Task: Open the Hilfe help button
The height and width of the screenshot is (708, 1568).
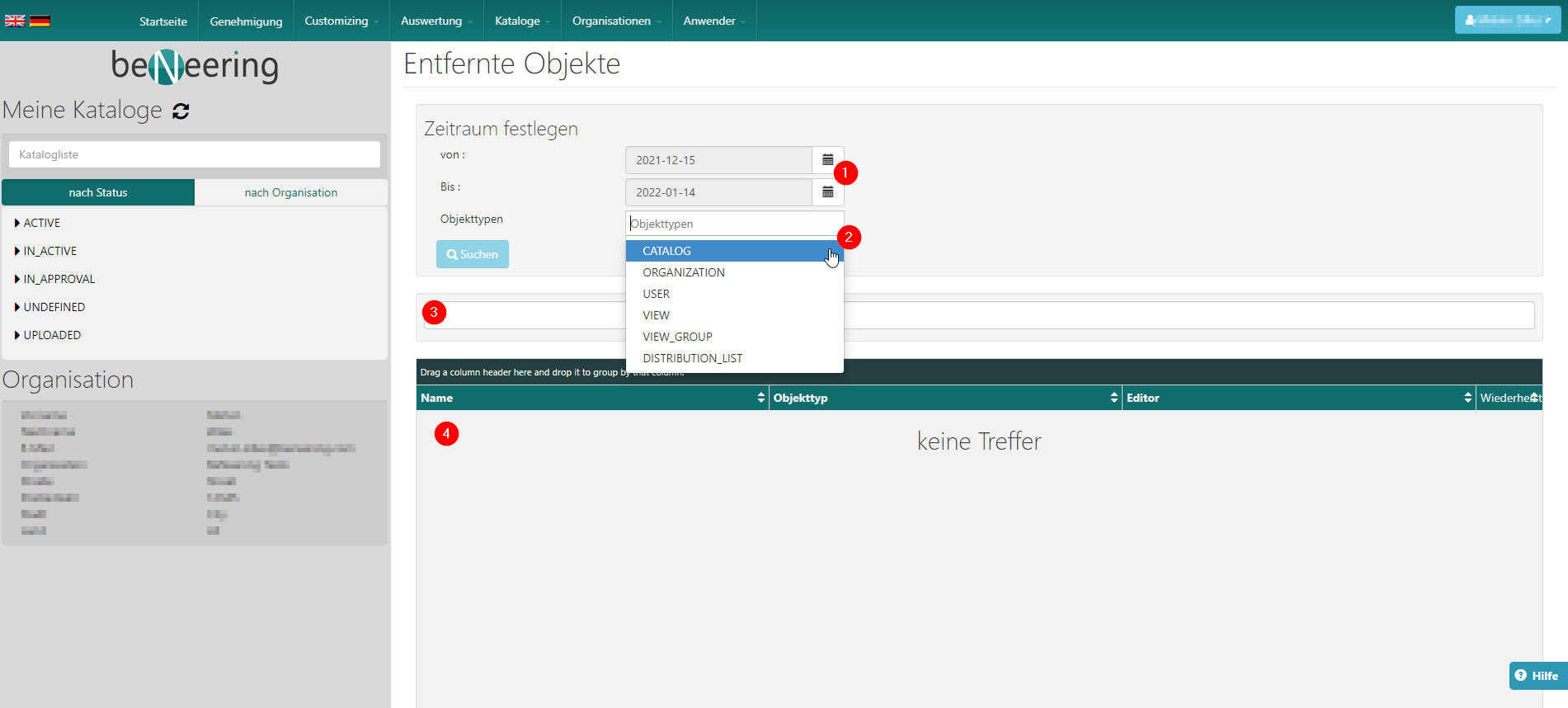Action: [1537, 676]
